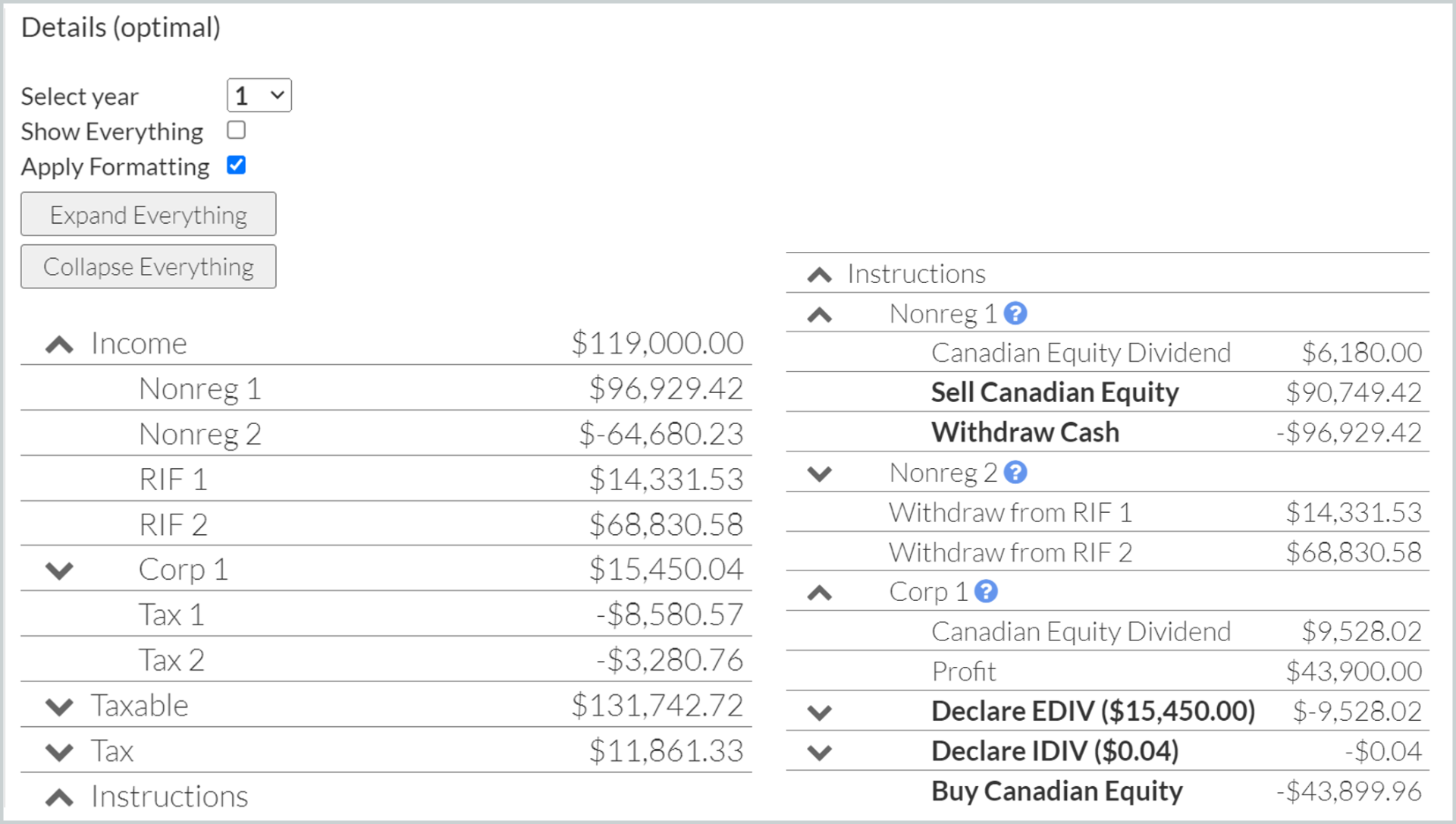Expand the Tax section
1456x824 pixels.
click(x=58, y=751)
